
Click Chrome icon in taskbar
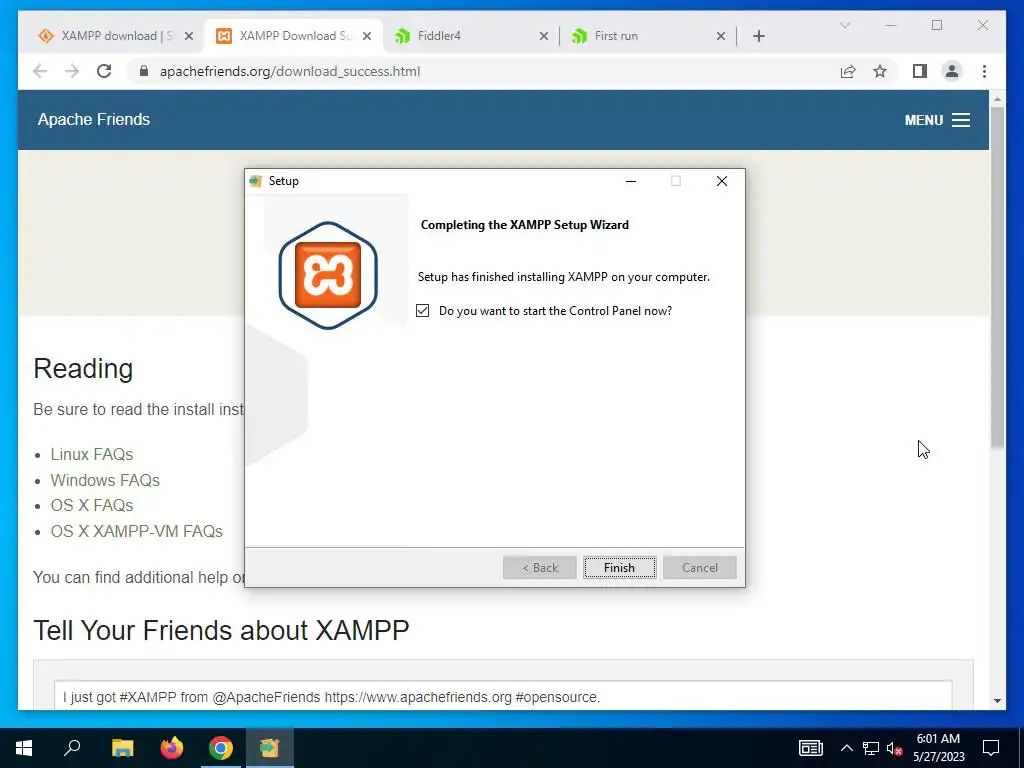[x=221, y=748]
